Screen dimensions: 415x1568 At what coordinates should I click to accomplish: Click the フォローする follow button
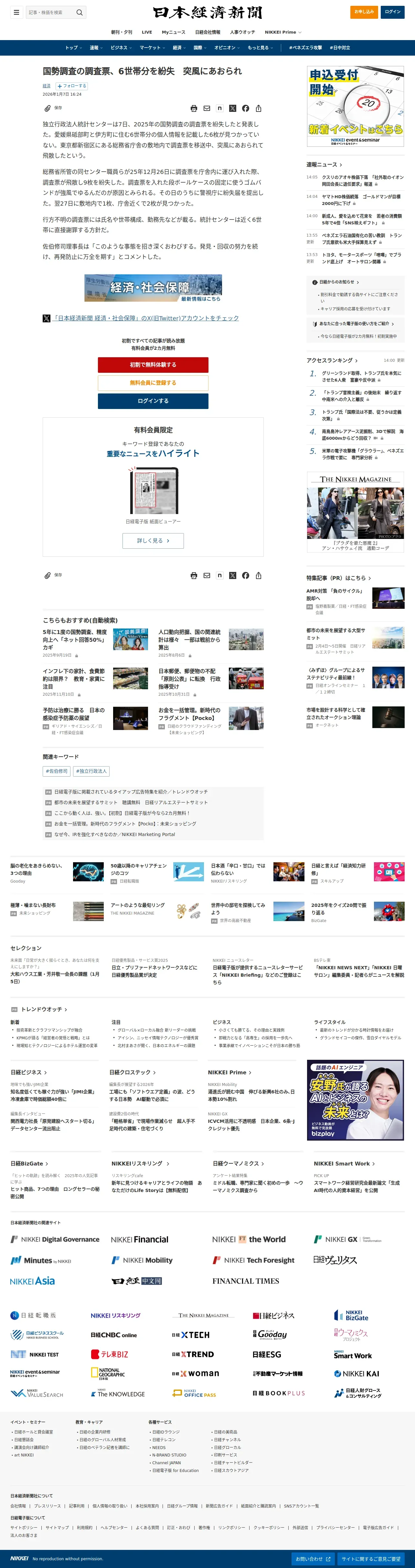pos(72,86)
